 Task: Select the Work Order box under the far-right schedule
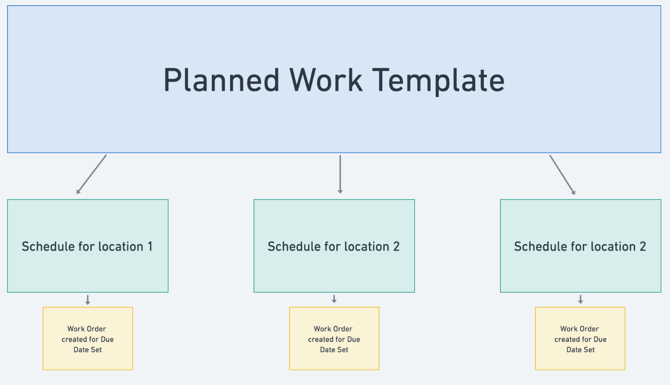[x=580, y=338]
